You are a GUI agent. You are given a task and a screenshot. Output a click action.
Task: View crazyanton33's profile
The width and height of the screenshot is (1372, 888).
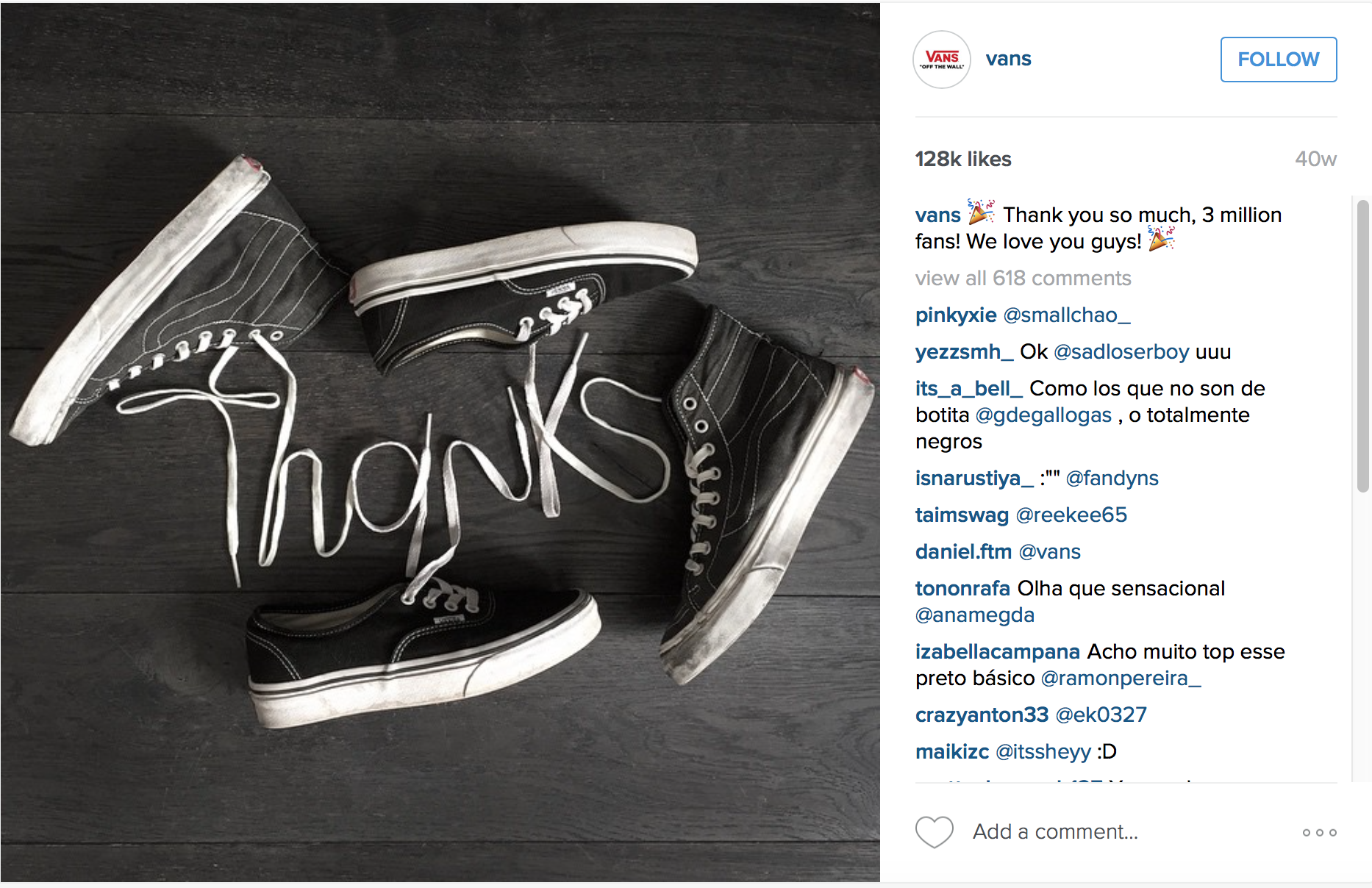(x=982, y=715)
